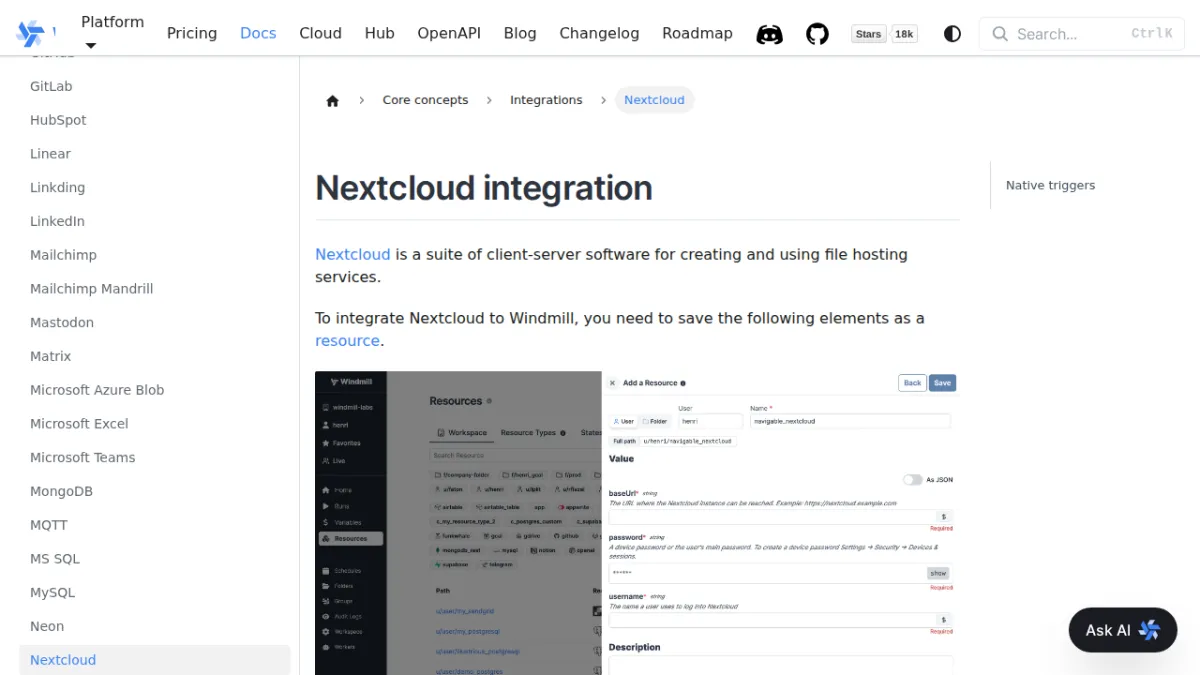
Task: Expand the Platform dropdown
Action: pyautogui.click(x=112, y=33)
